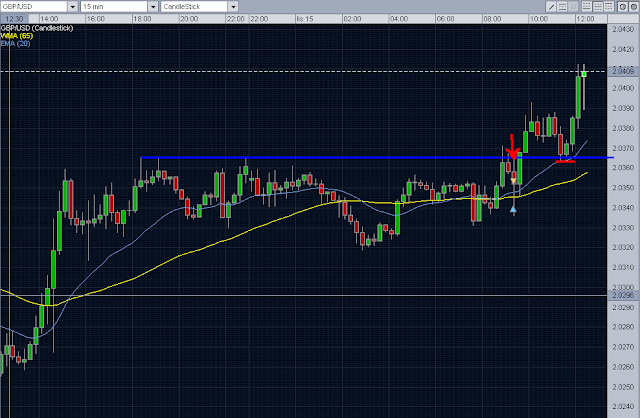
Task: Click the GBP/USD (Candlestick) legend label
Action: click(37, 28)
